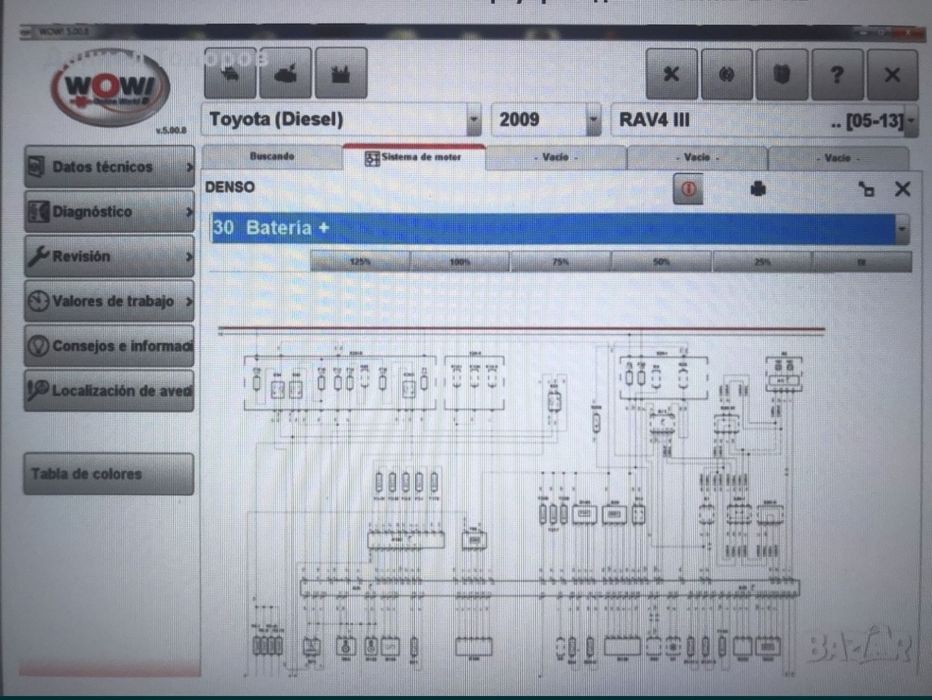Select the second Vacío tab

pos(697,157)
